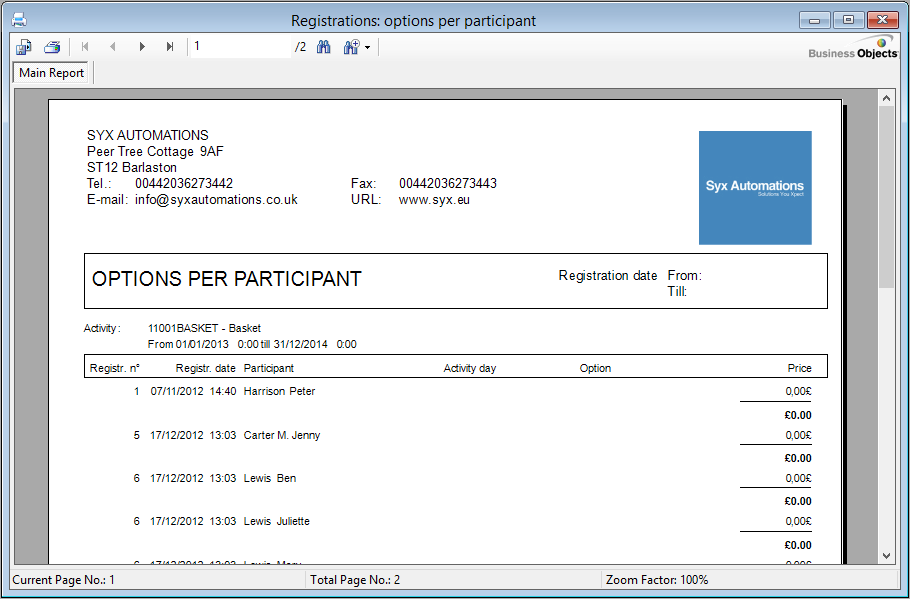The height and width of the screenshot is (599, 910).
Task: Maximize the report window
Action: pyautogui.click(x=849, y=20)
